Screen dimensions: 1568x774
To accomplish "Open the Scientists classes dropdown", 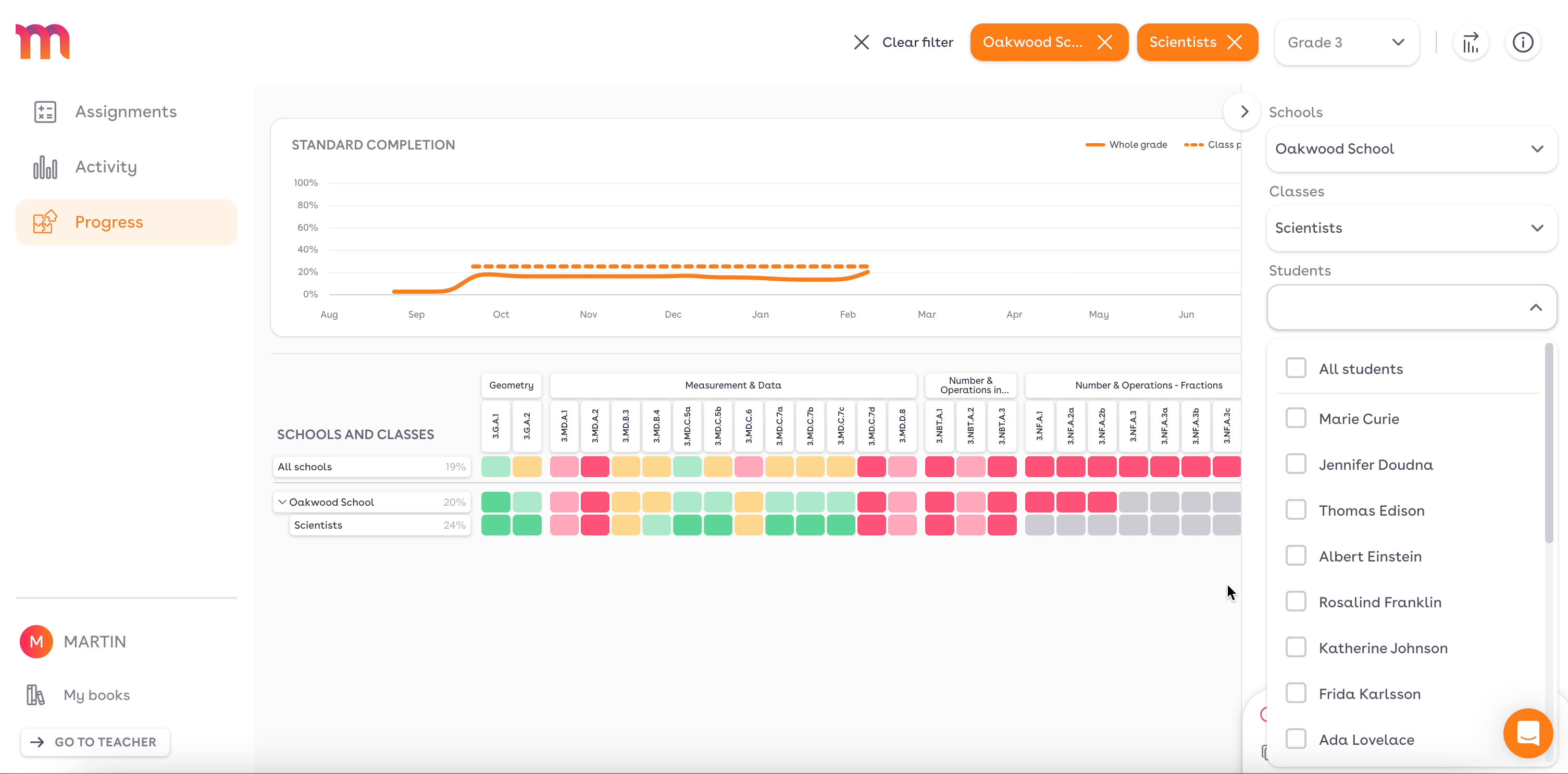I will 1412,228.
